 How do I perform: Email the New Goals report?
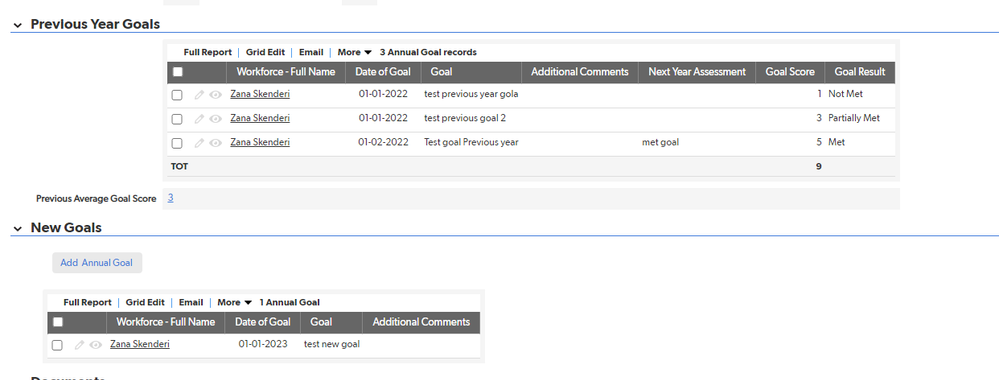click(190, 302)
